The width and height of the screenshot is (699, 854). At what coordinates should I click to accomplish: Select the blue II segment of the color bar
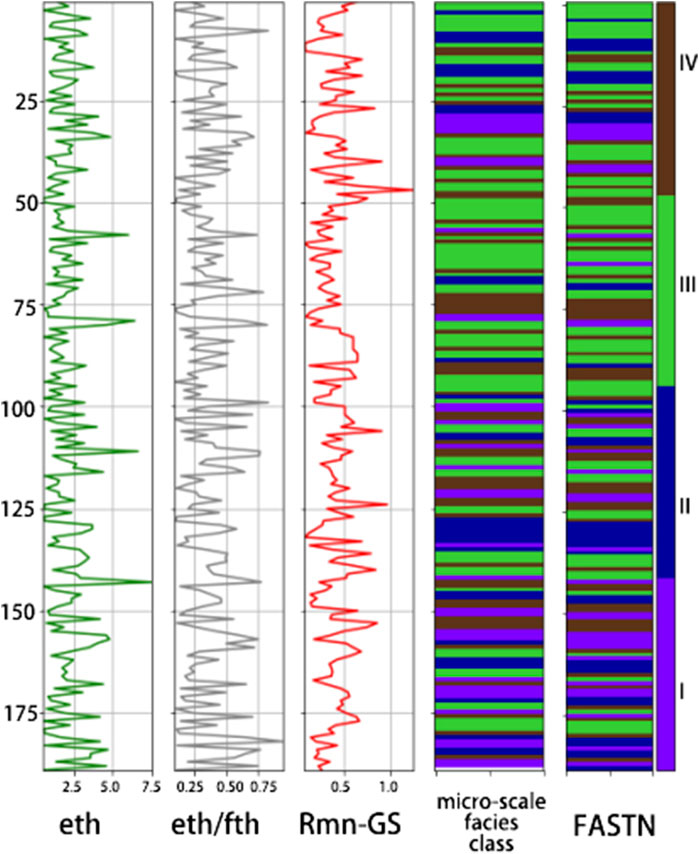tap(666, 482)
